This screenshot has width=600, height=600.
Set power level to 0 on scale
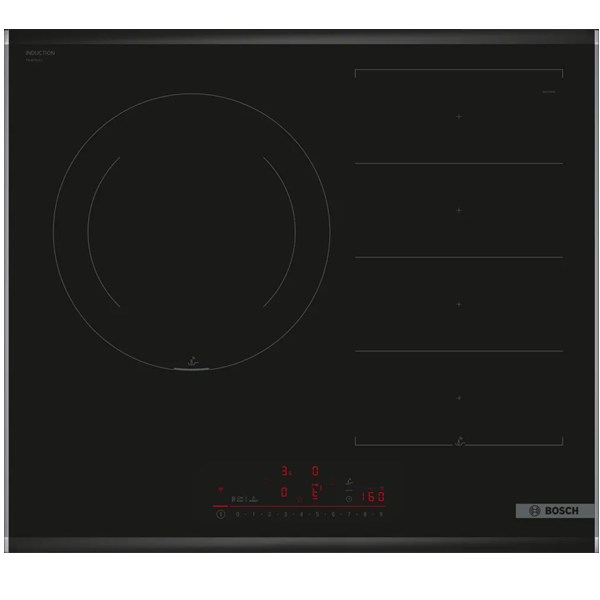point(237,514)
